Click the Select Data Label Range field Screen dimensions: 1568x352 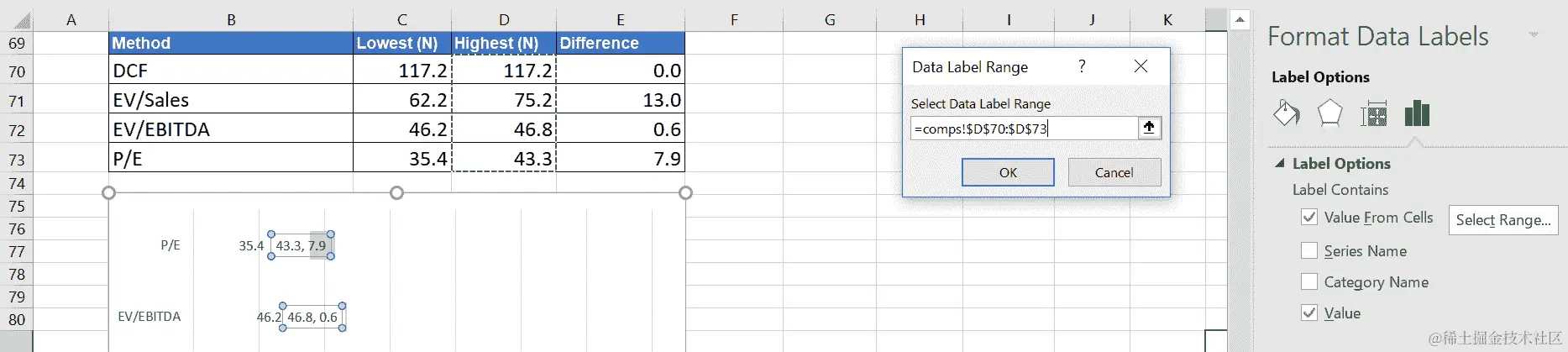coord(1025,129)
